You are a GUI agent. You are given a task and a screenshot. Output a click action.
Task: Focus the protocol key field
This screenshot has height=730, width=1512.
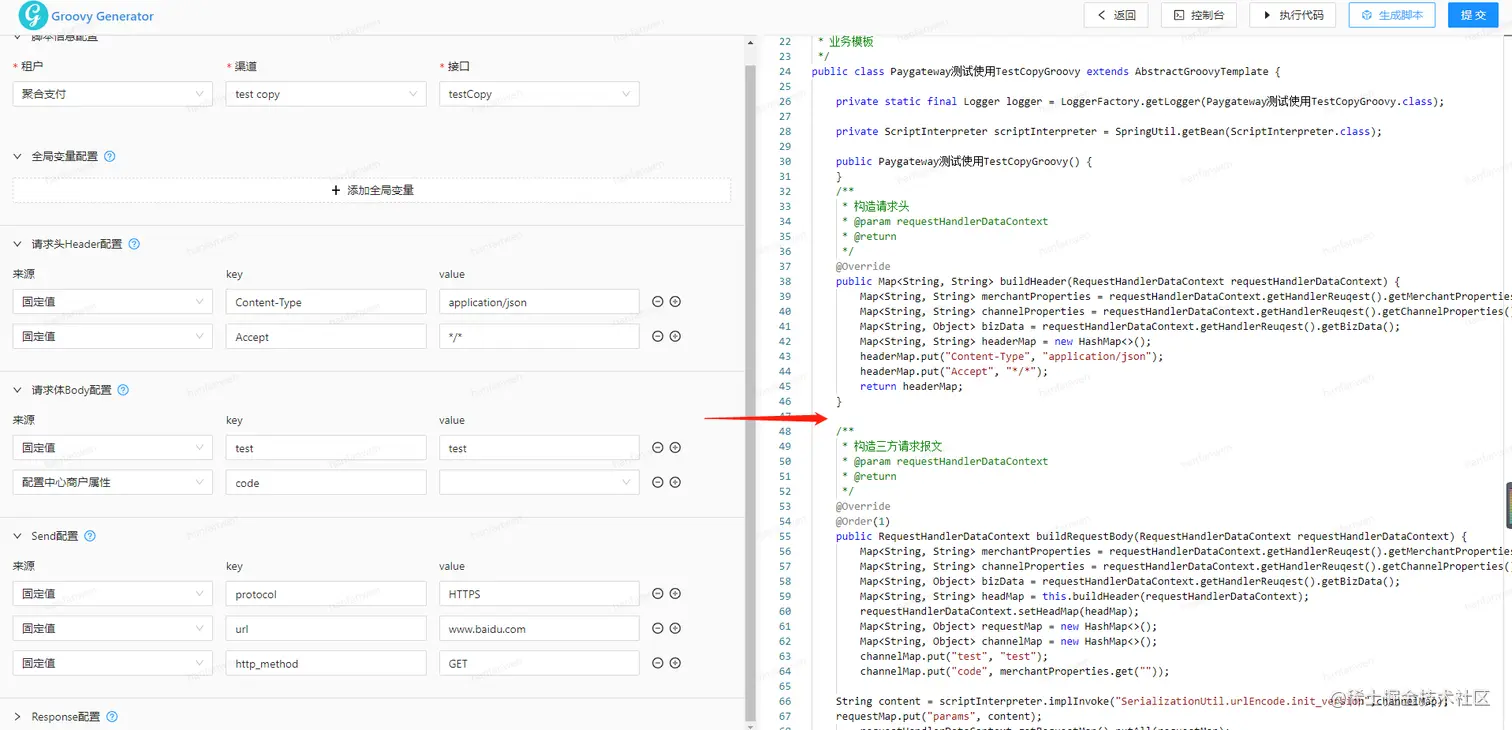326,594
